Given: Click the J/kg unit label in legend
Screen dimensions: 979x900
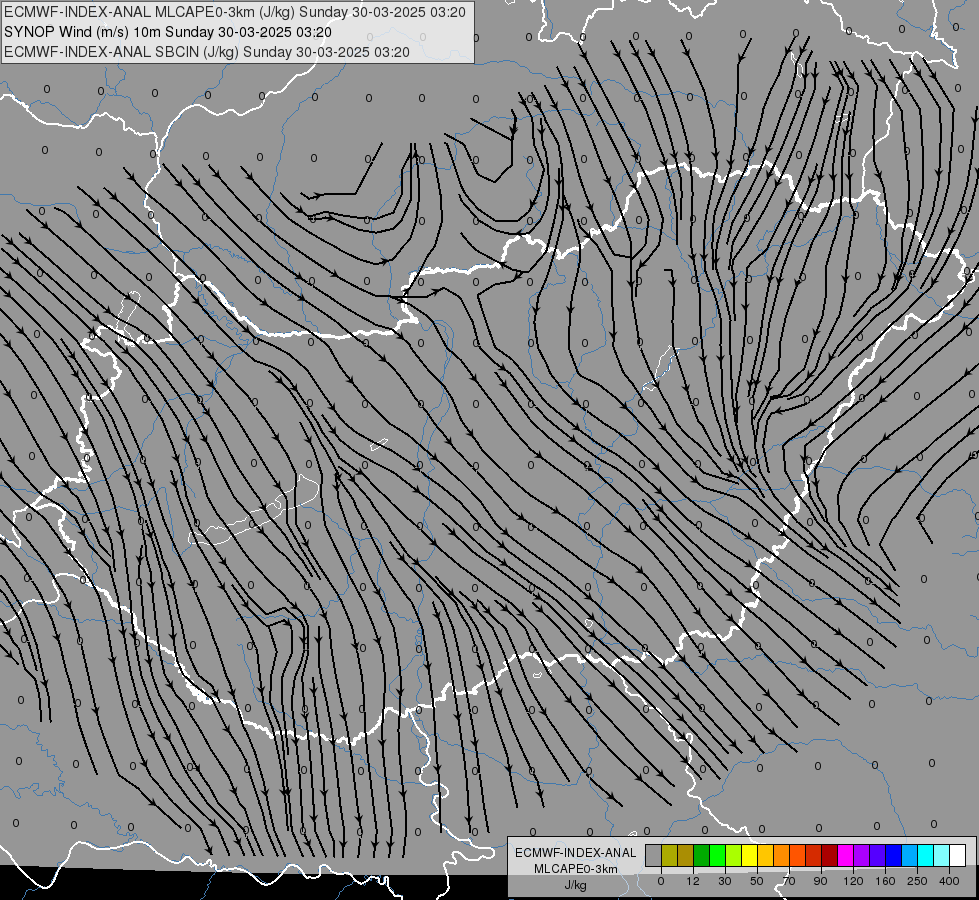Looking at the screenshot, I should (x=575, y=885).
